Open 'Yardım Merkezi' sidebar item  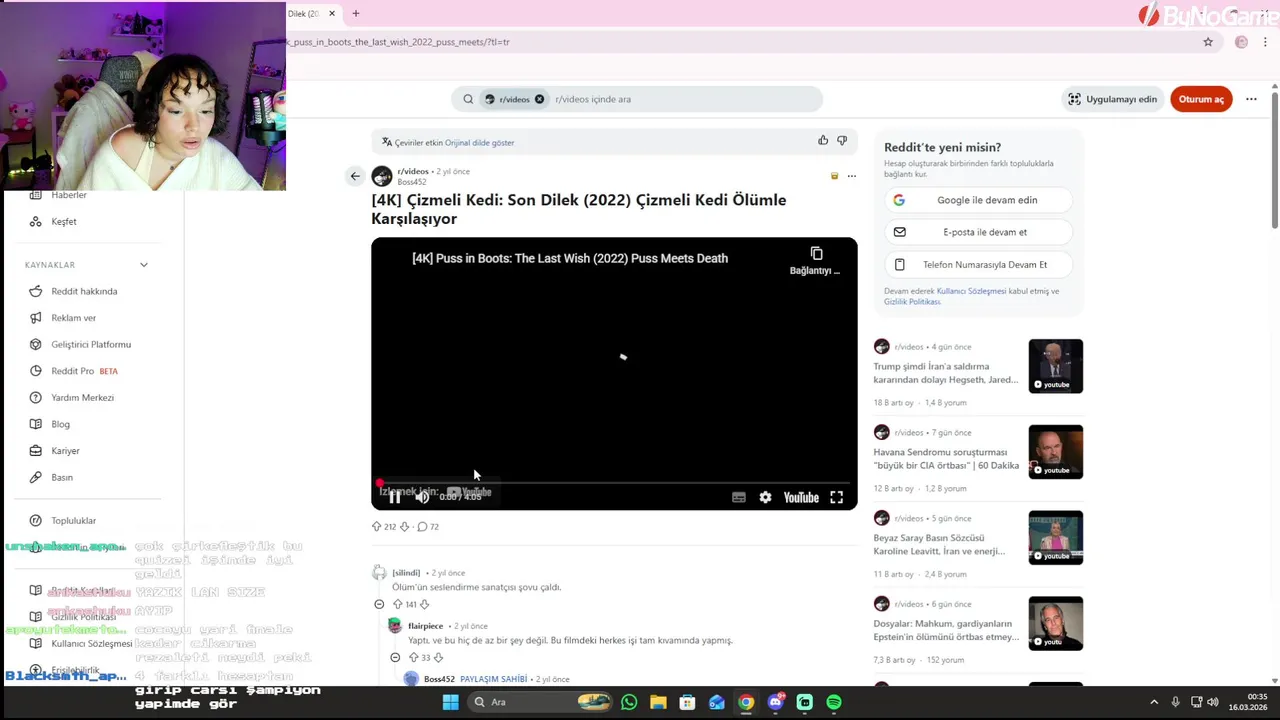click(82, 397)
